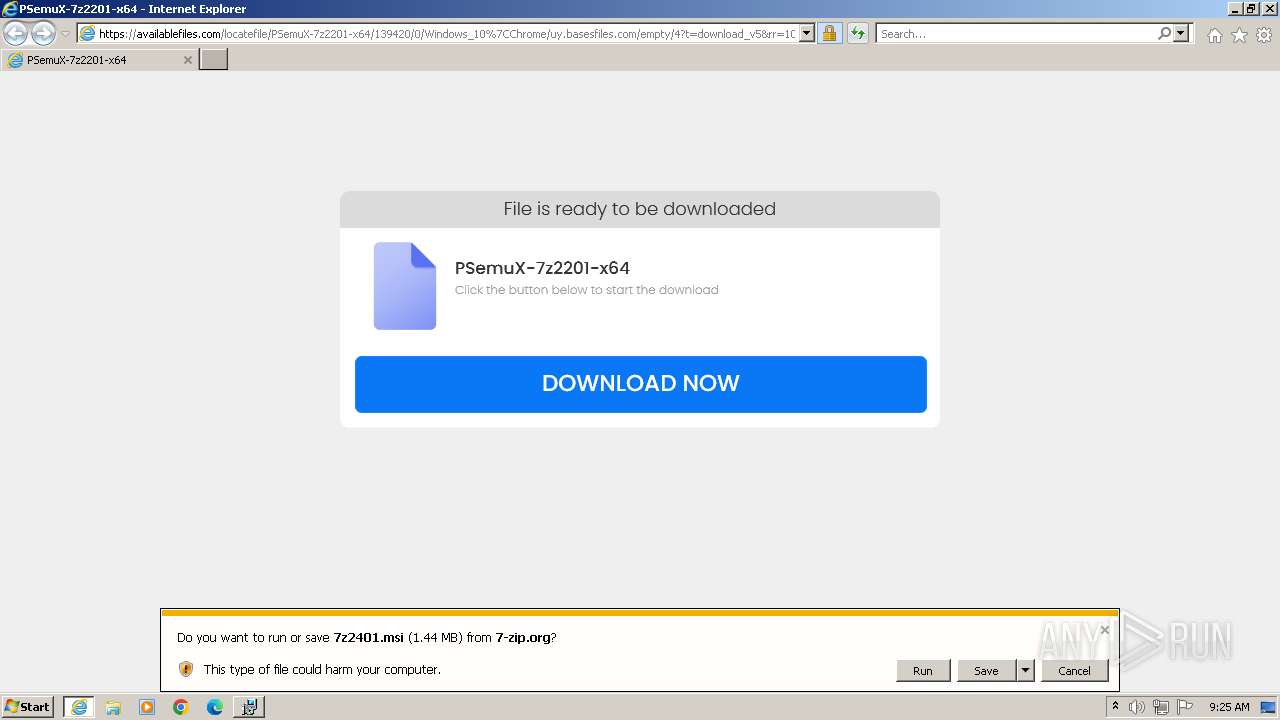Click Internet Explorer taskbar icon
The width and height of the screenshot is (1280, 720).
coord(79,707)
